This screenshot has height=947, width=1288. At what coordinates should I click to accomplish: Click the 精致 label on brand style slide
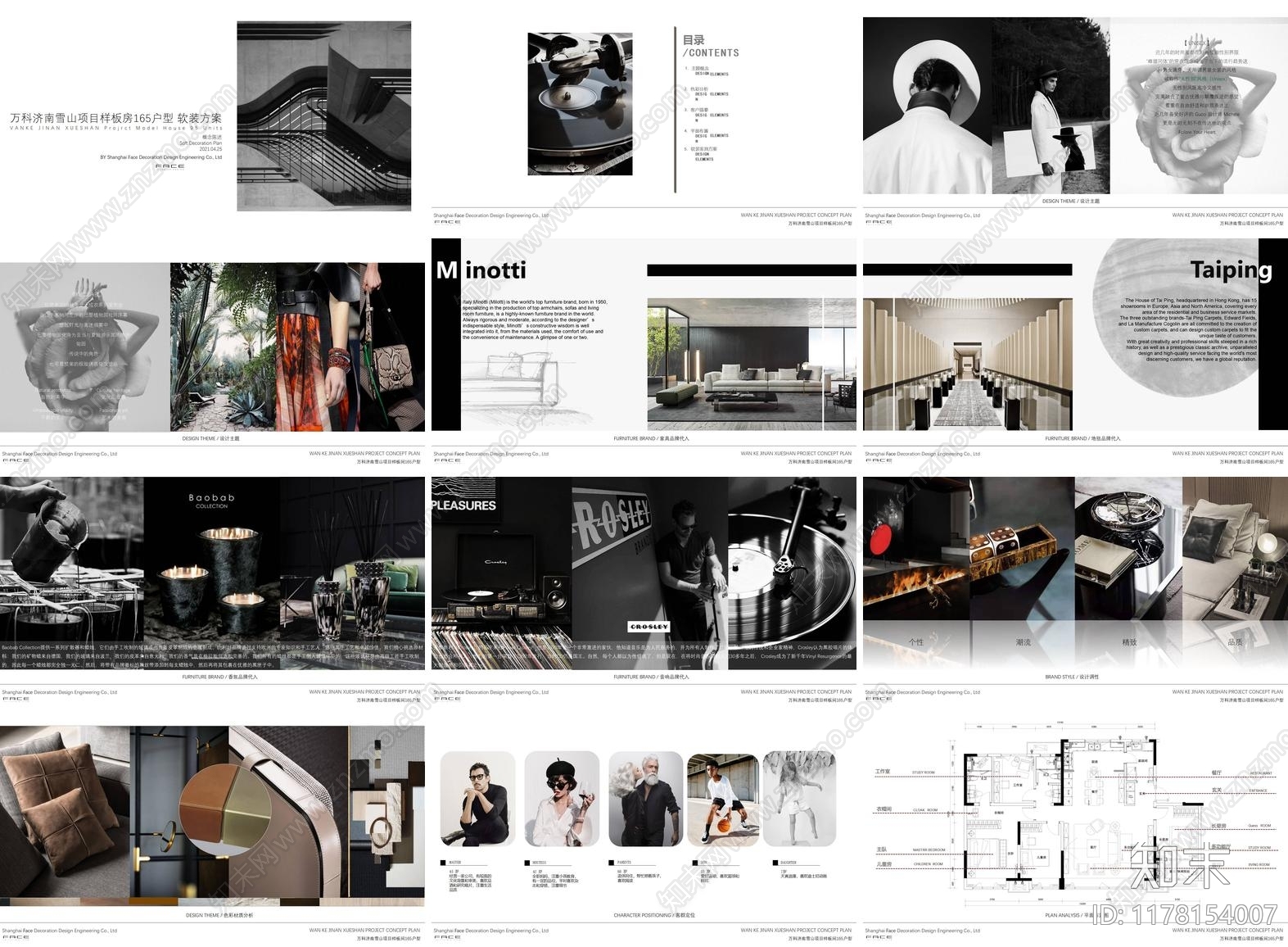pyautogui.click(x=1129, y=642)
